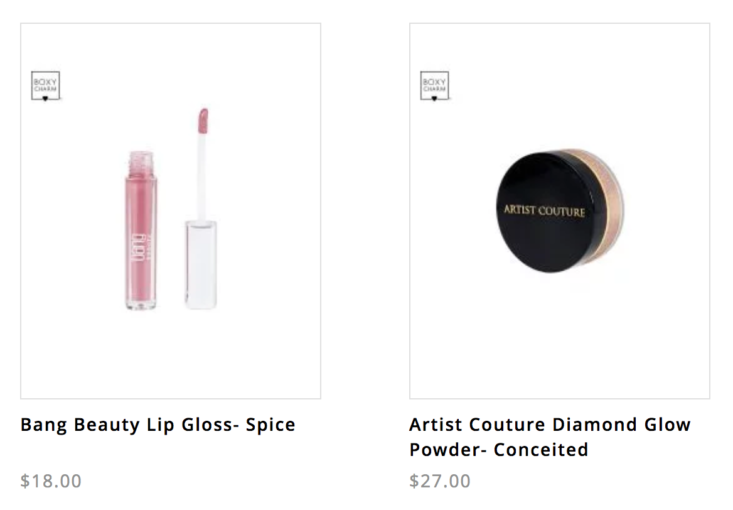Click the clear cap of the gloss wand
This screenshot has width=733, height=510.
click(201, 265)
